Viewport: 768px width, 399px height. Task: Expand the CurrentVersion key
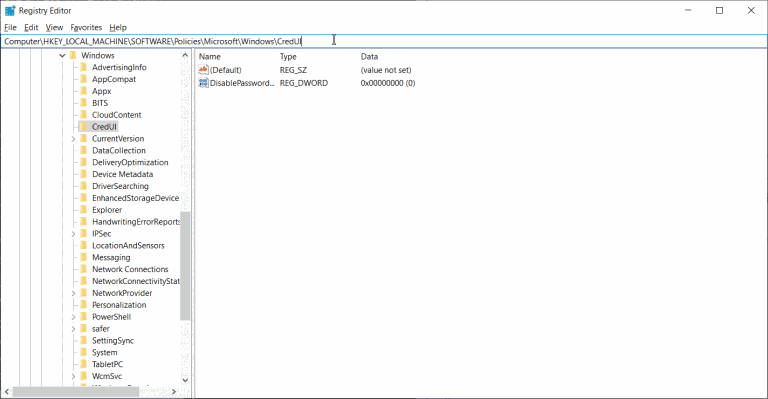coord(73,139)
